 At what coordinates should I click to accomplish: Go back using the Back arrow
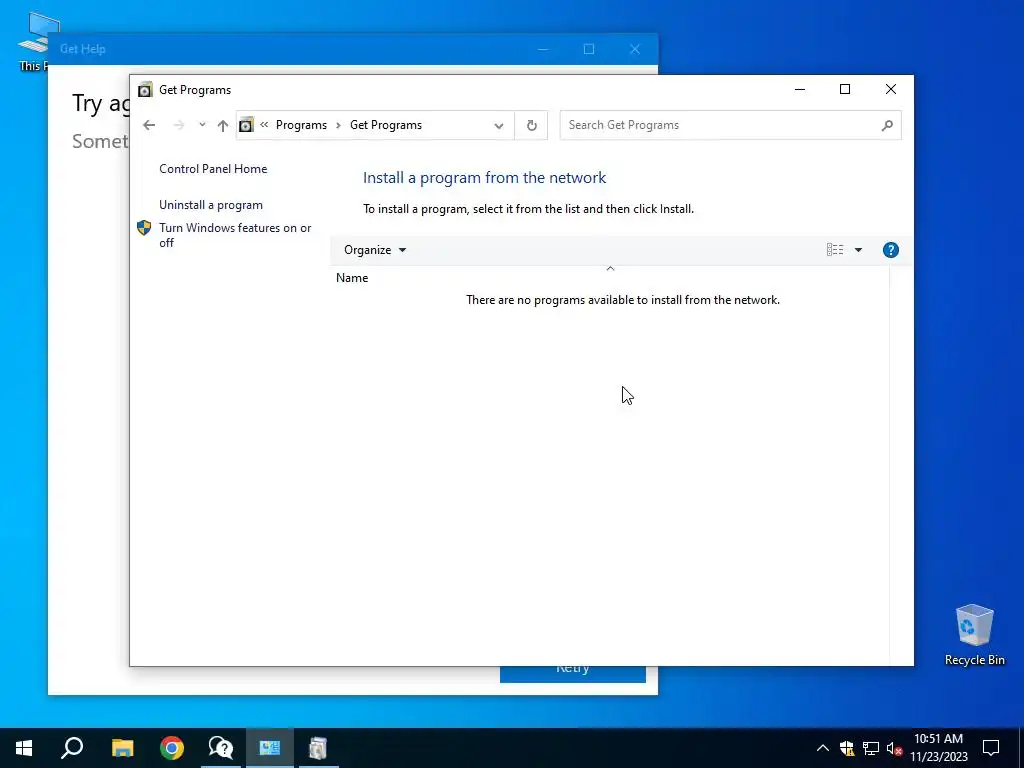(x=149, y=125)
